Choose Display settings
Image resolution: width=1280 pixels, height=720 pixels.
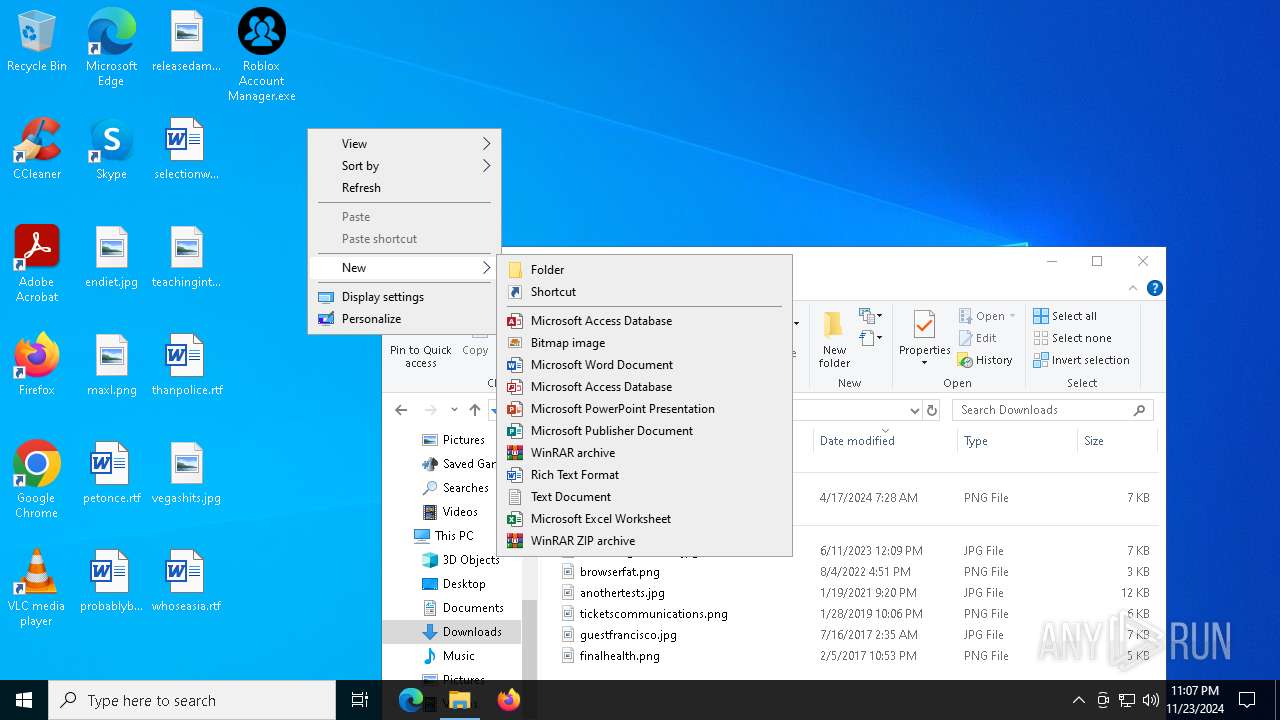click(404, 297)
